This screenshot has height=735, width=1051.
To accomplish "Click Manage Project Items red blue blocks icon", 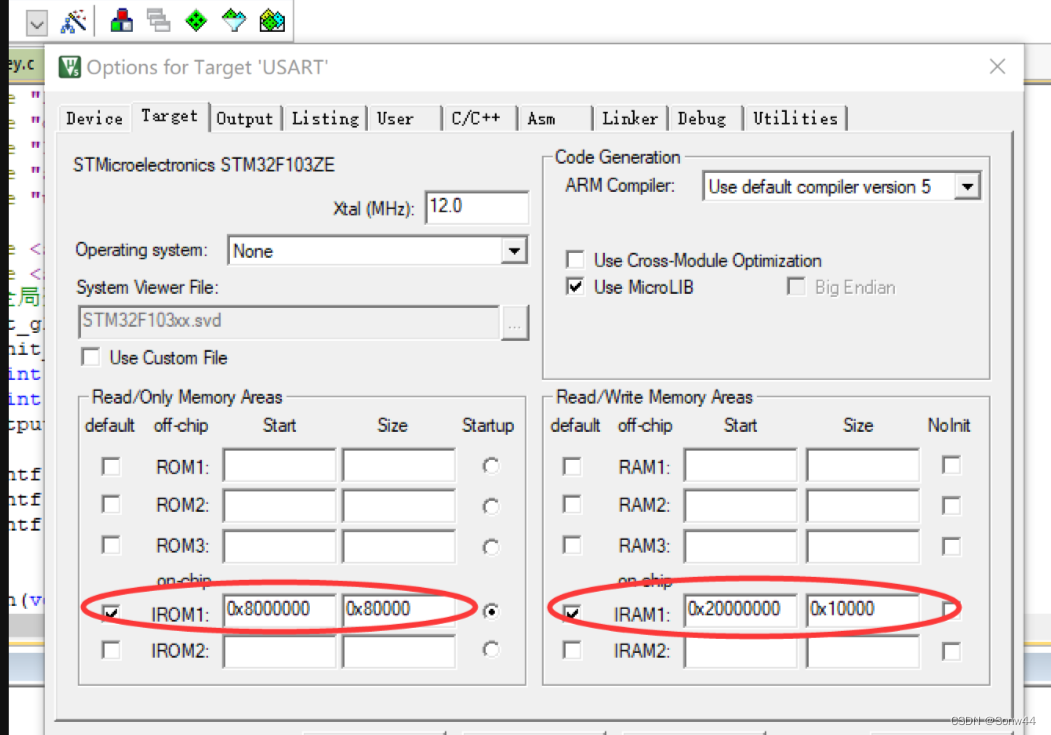I will [x=121, y=21].
